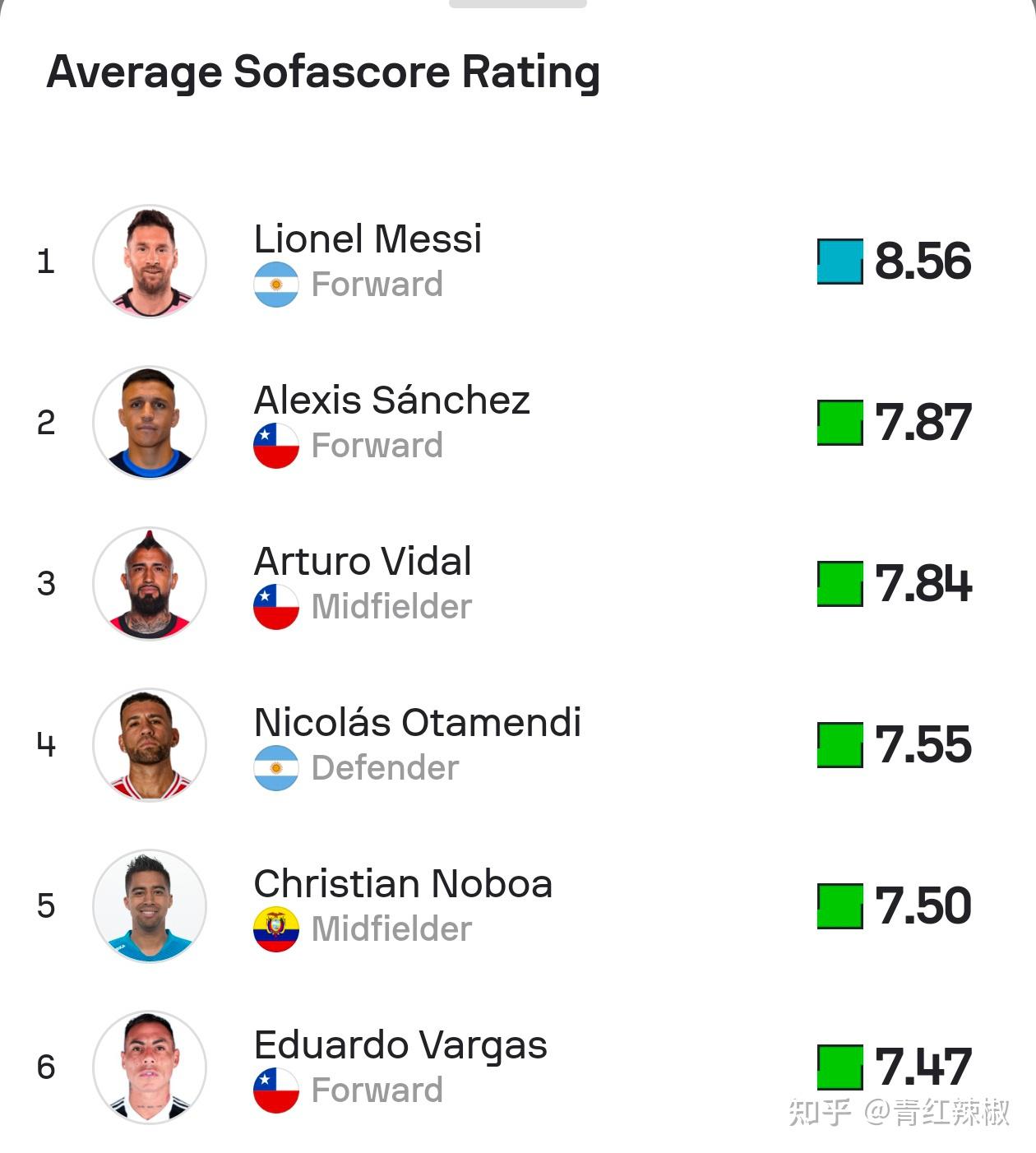
Task: Select Arturo Vidal's profile picture
Action: point(150,584)
